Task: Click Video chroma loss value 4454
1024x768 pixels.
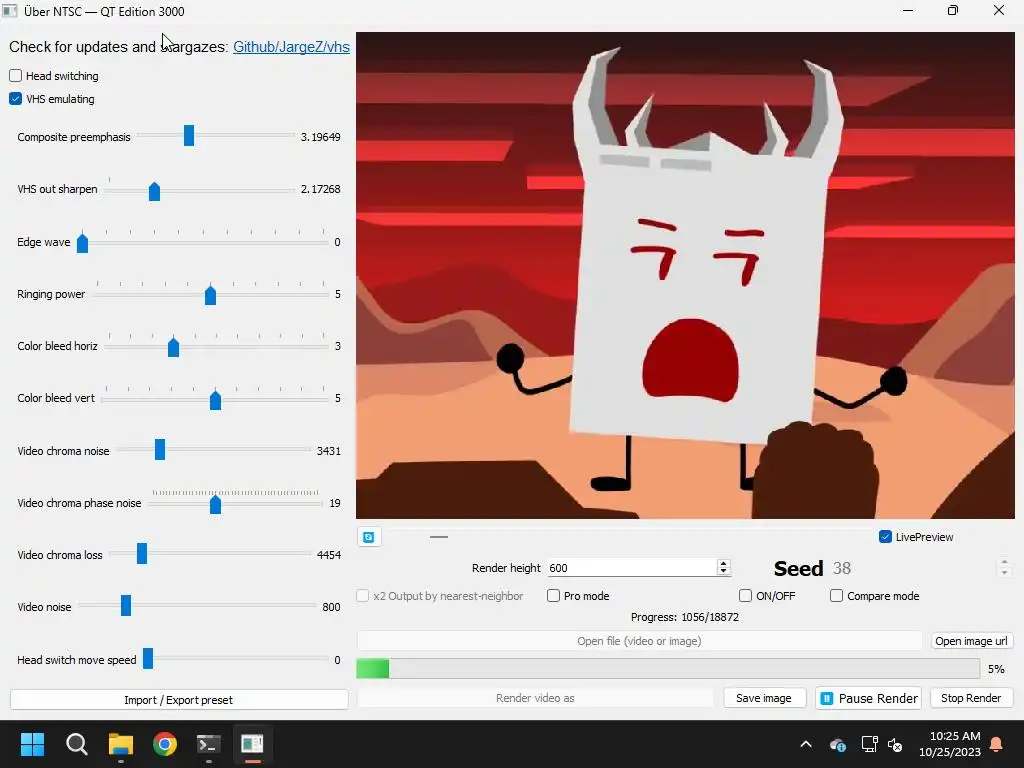Action: click(x=328, y=555)
